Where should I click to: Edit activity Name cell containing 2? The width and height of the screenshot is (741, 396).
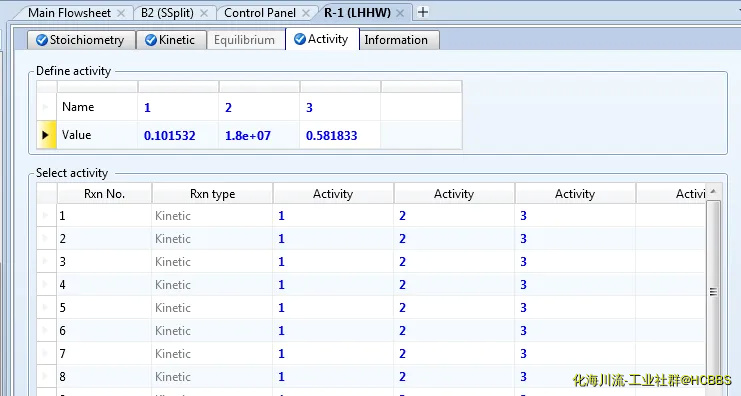pyautogui.click(x=259, y=107)
